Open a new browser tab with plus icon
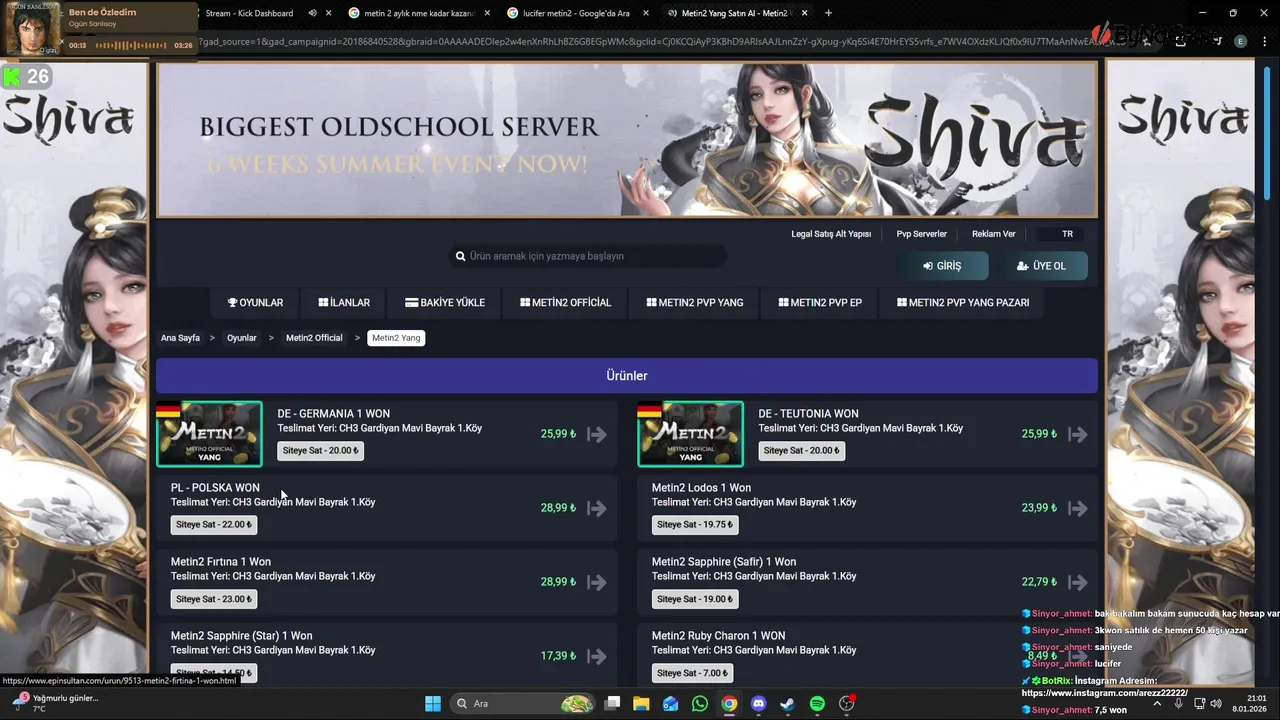 point(828,13)
